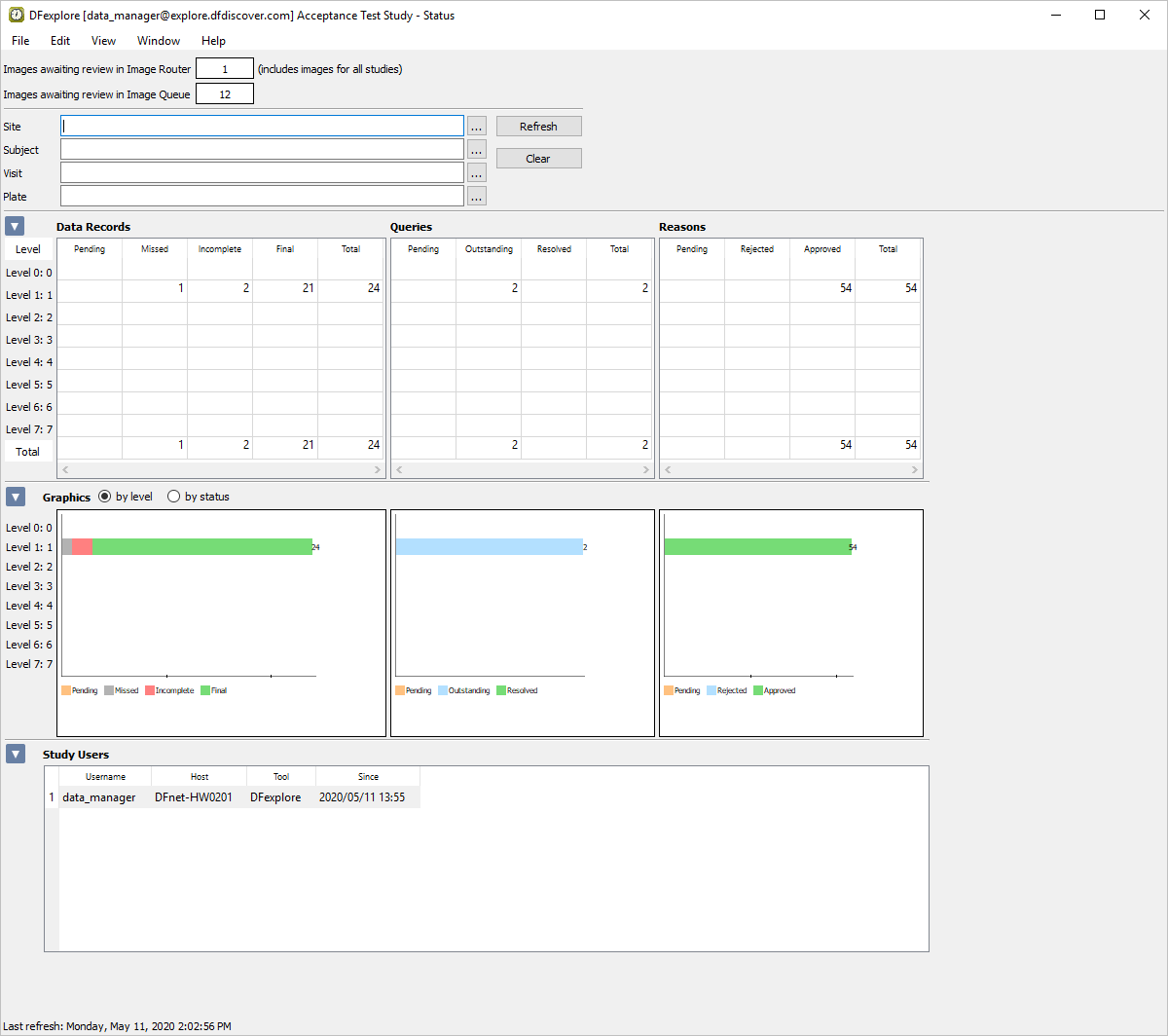
Task: Select the data_manager row in Study Users
Action: (x=97, y=797)
